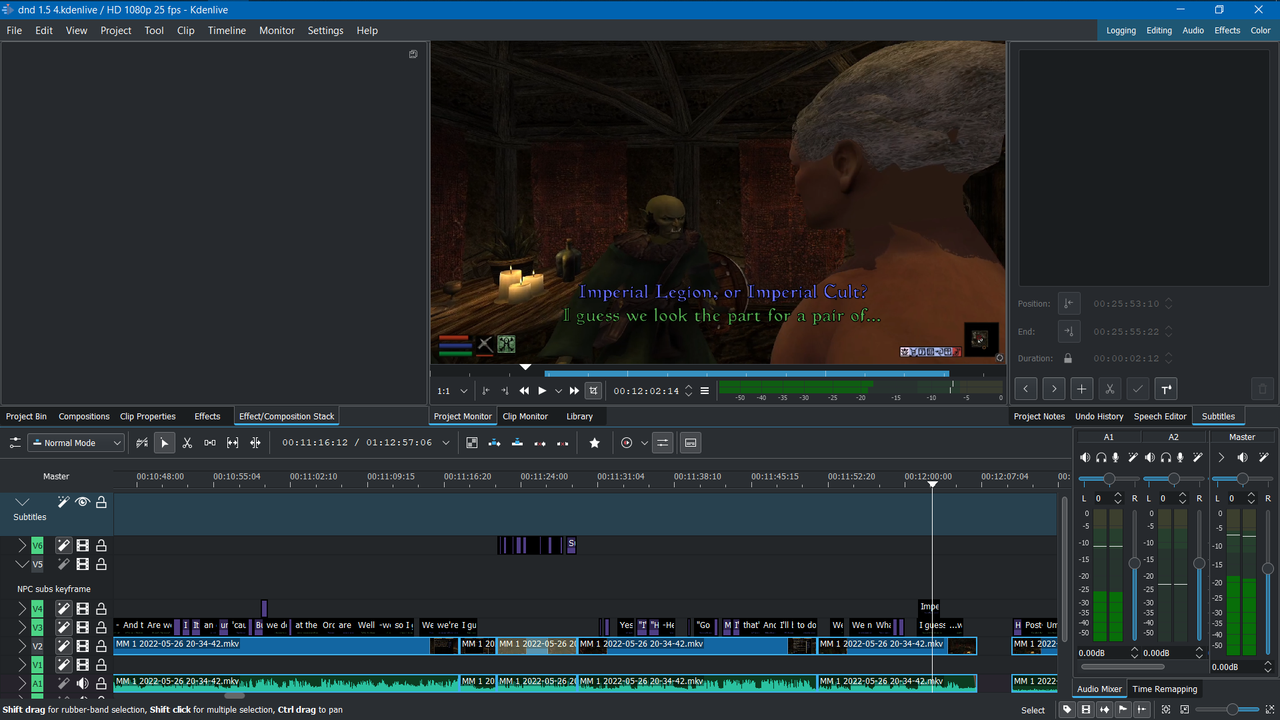The height and width of the screenshot is (720, 1280).
Task: Fast forward the project monitor
Action: [x=574, y=391]
